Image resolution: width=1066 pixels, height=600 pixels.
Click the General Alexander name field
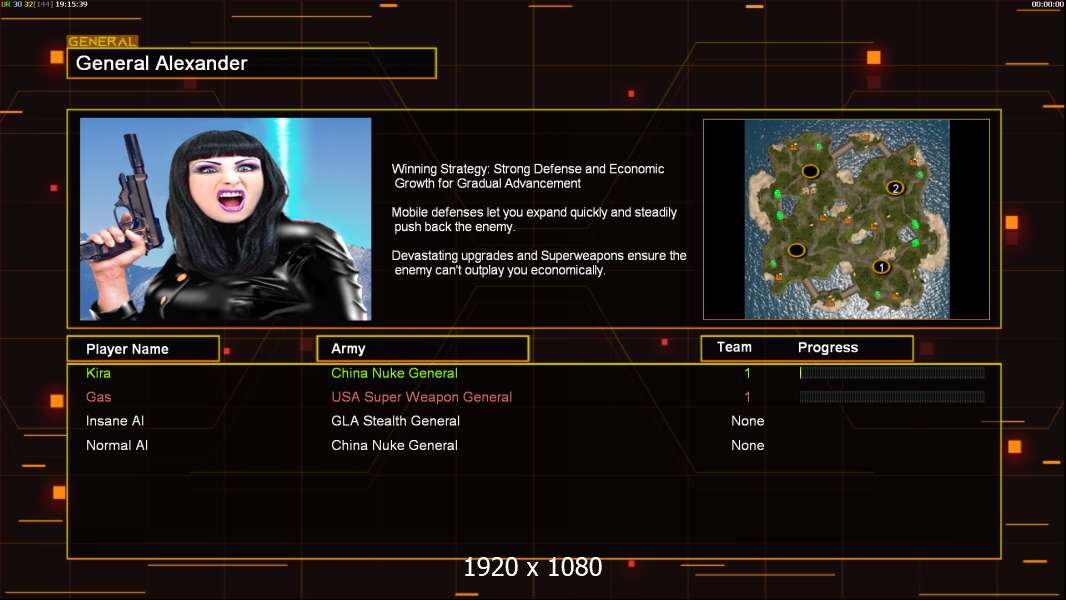tap(252, 63)
